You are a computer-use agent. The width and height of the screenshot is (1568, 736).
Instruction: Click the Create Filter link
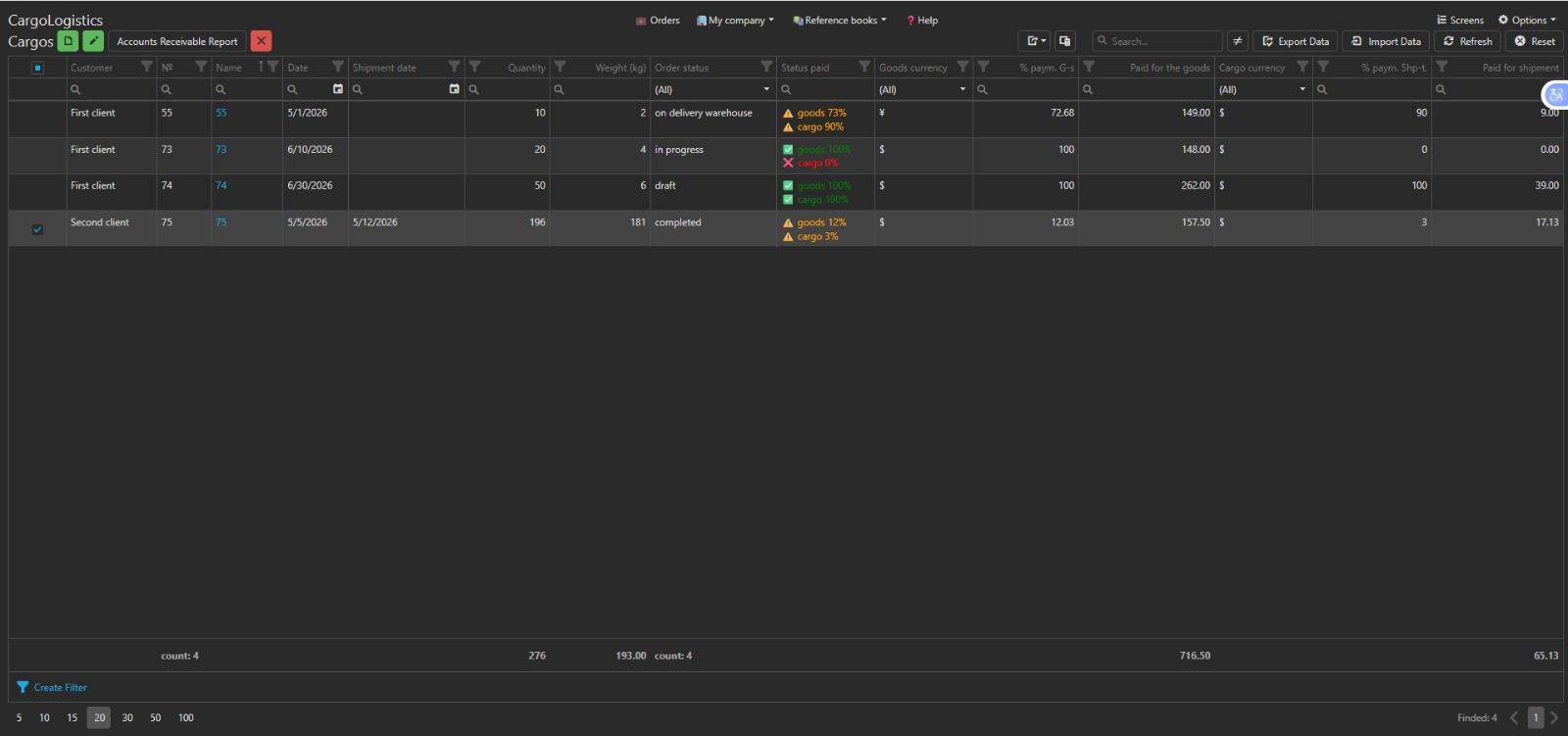tap(61, 687)
